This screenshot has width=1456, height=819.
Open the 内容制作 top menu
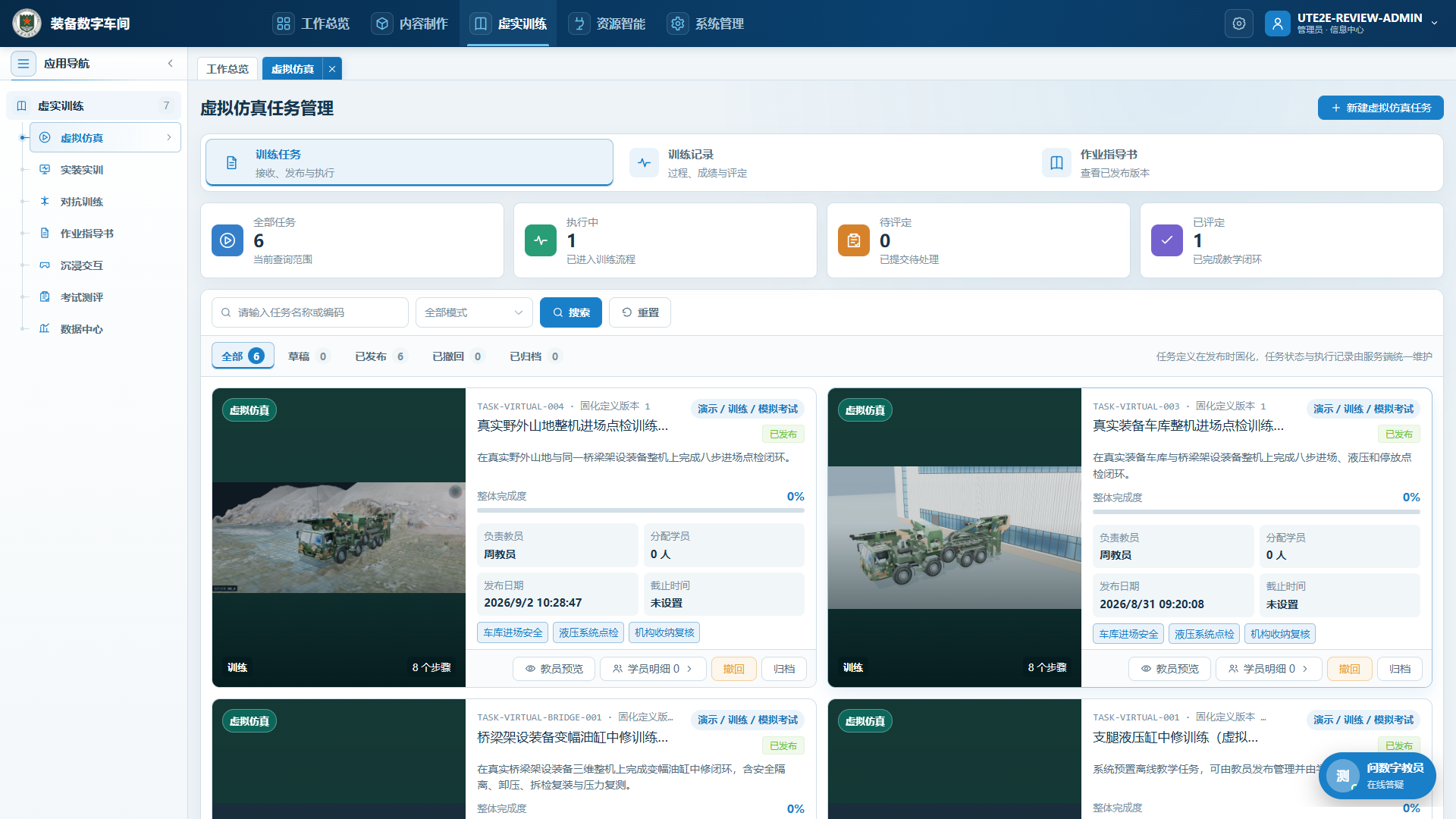410,24
